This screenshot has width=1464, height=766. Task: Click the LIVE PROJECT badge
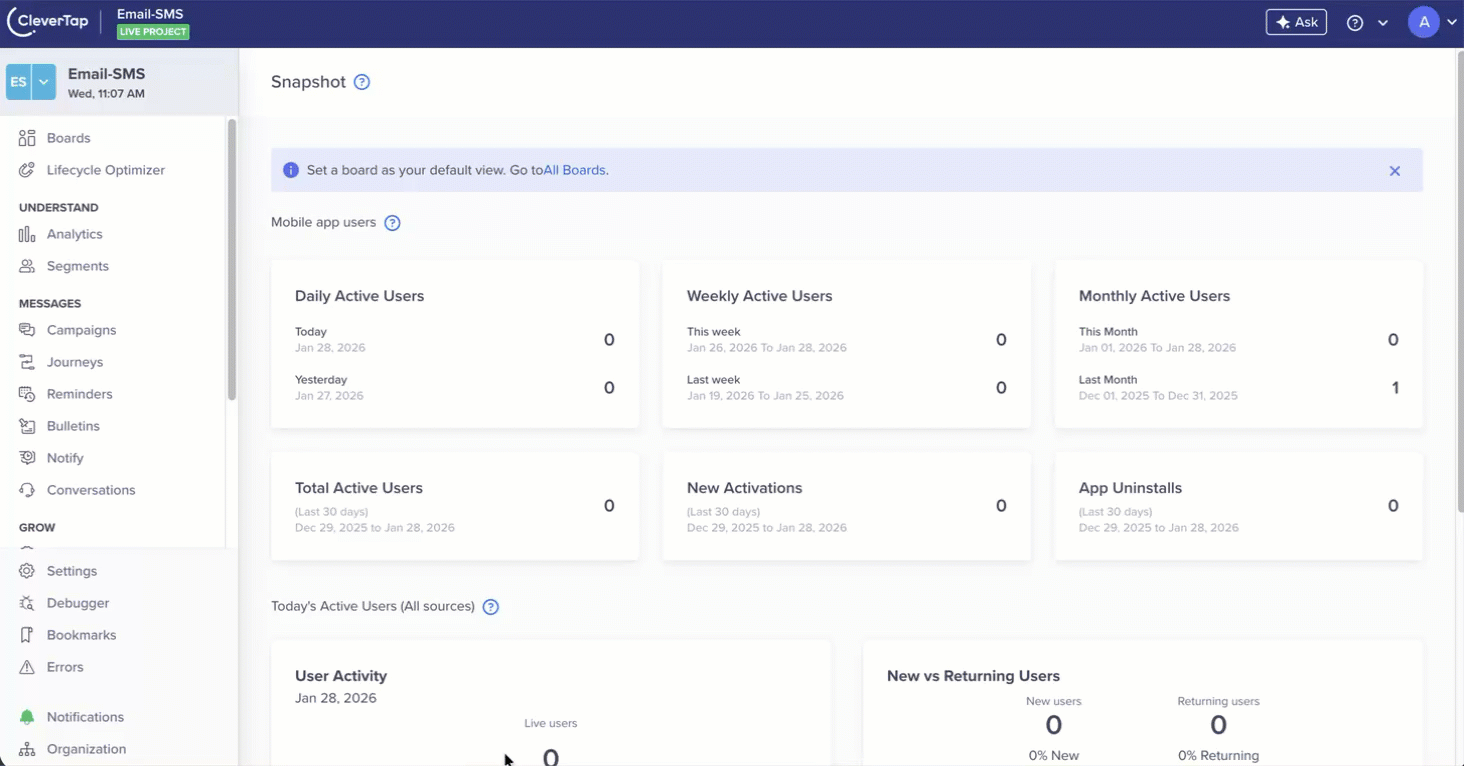[153, 32]
